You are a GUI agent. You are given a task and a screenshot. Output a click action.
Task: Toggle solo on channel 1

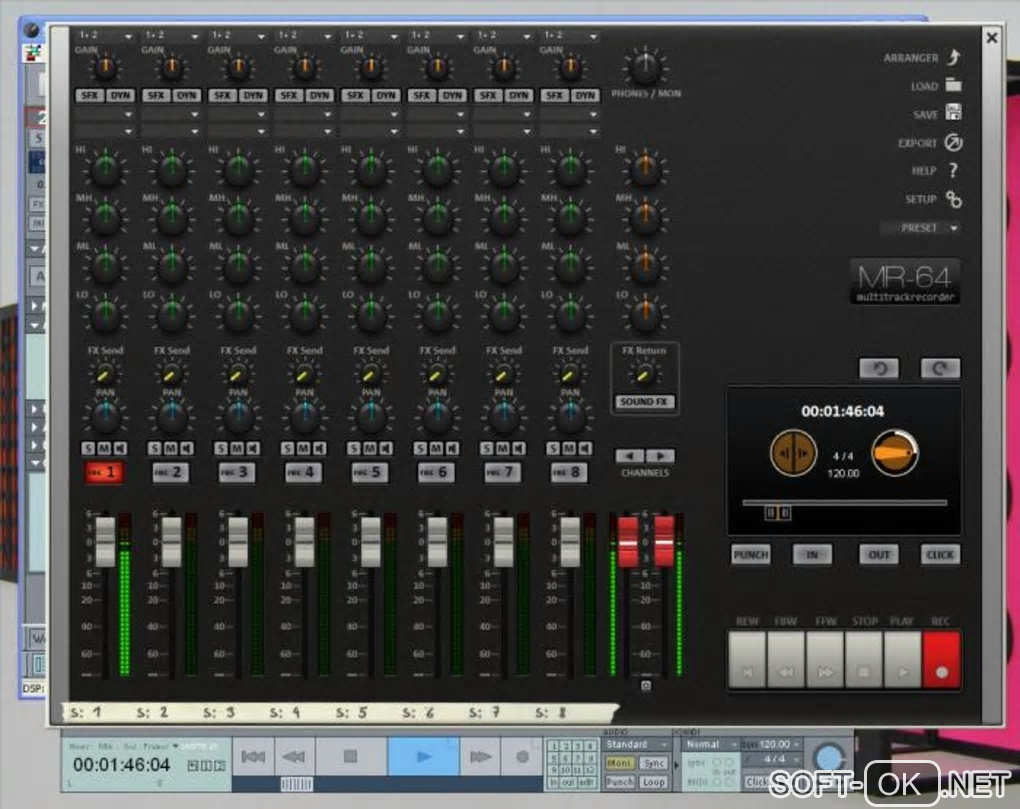pyautogui.click(x=88, y=448)
